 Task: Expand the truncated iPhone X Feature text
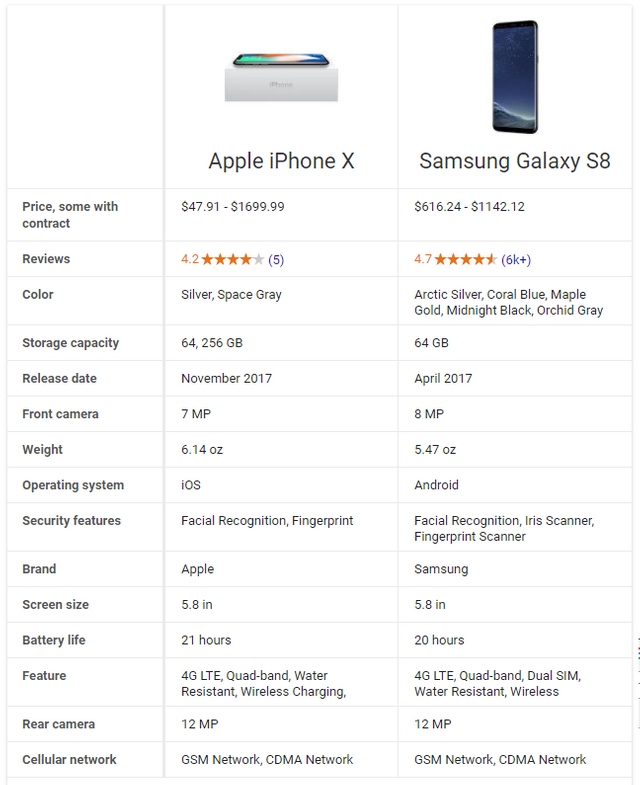coord(264,683)
